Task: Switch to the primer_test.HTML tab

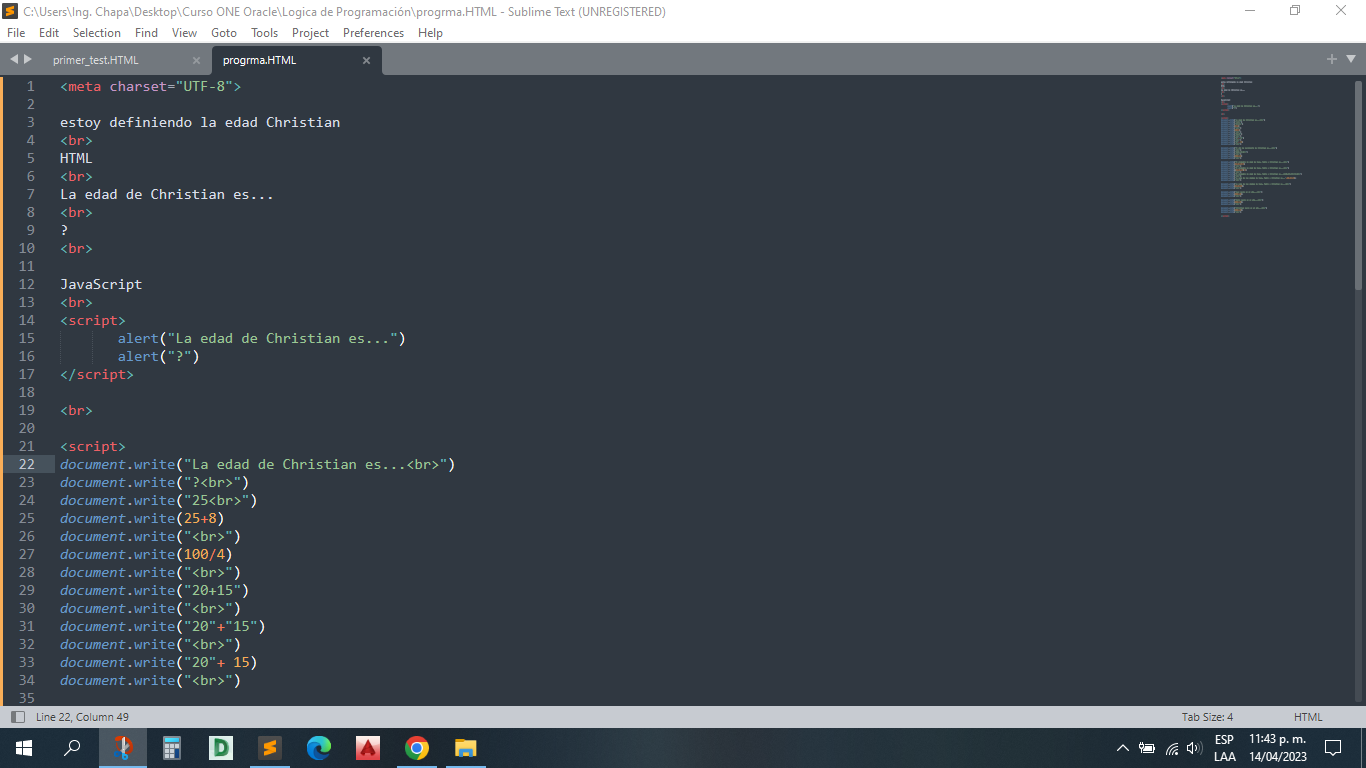Action: [96, 60]
